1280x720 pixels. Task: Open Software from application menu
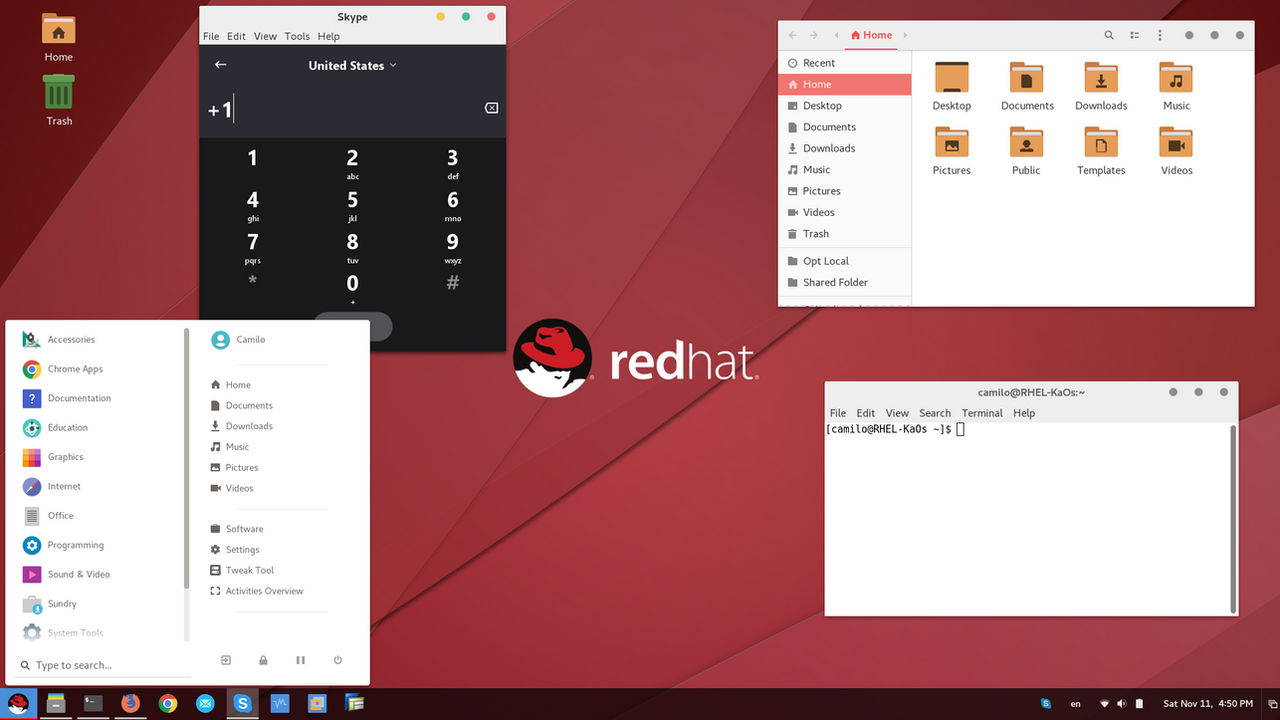[x=237, y=529]
